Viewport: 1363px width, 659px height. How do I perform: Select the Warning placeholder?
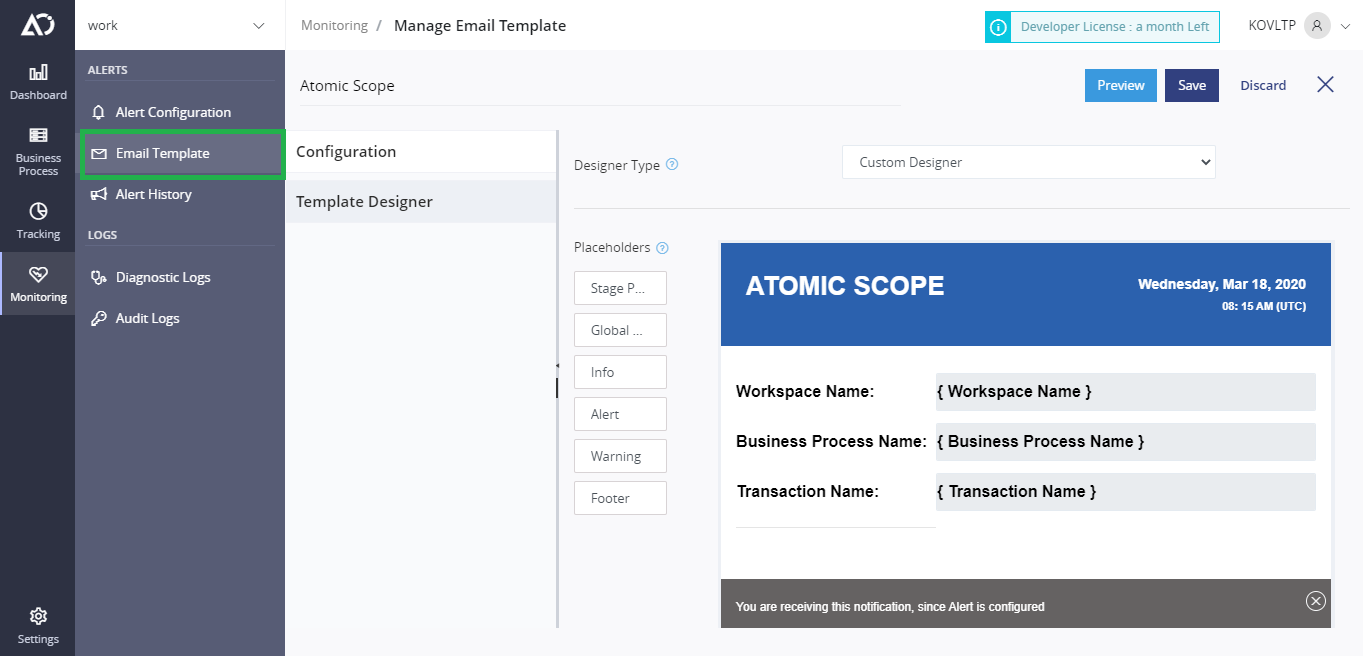620,456
